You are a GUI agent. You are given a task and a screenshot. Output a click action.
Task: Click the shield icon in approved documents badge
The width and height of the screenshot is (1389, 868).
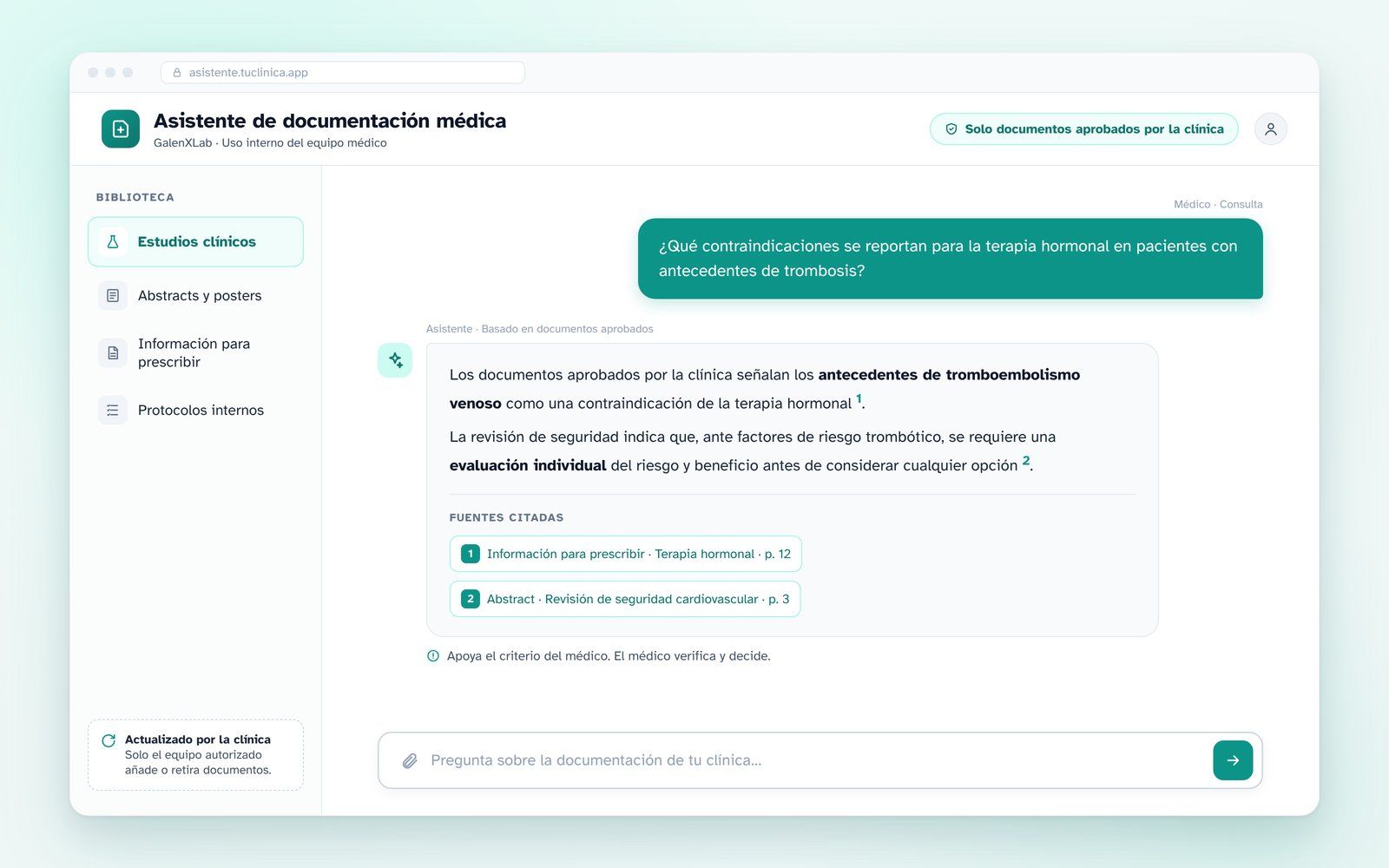pos(951,128)
